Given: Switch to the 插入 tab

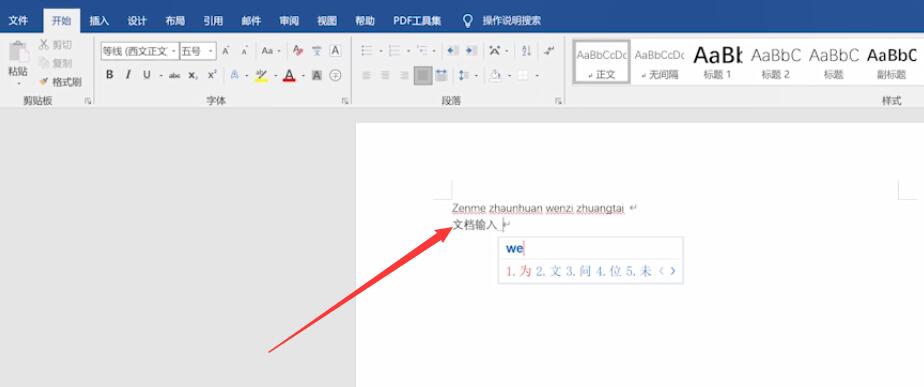Looking at the screenshot, I should [99, 21].
